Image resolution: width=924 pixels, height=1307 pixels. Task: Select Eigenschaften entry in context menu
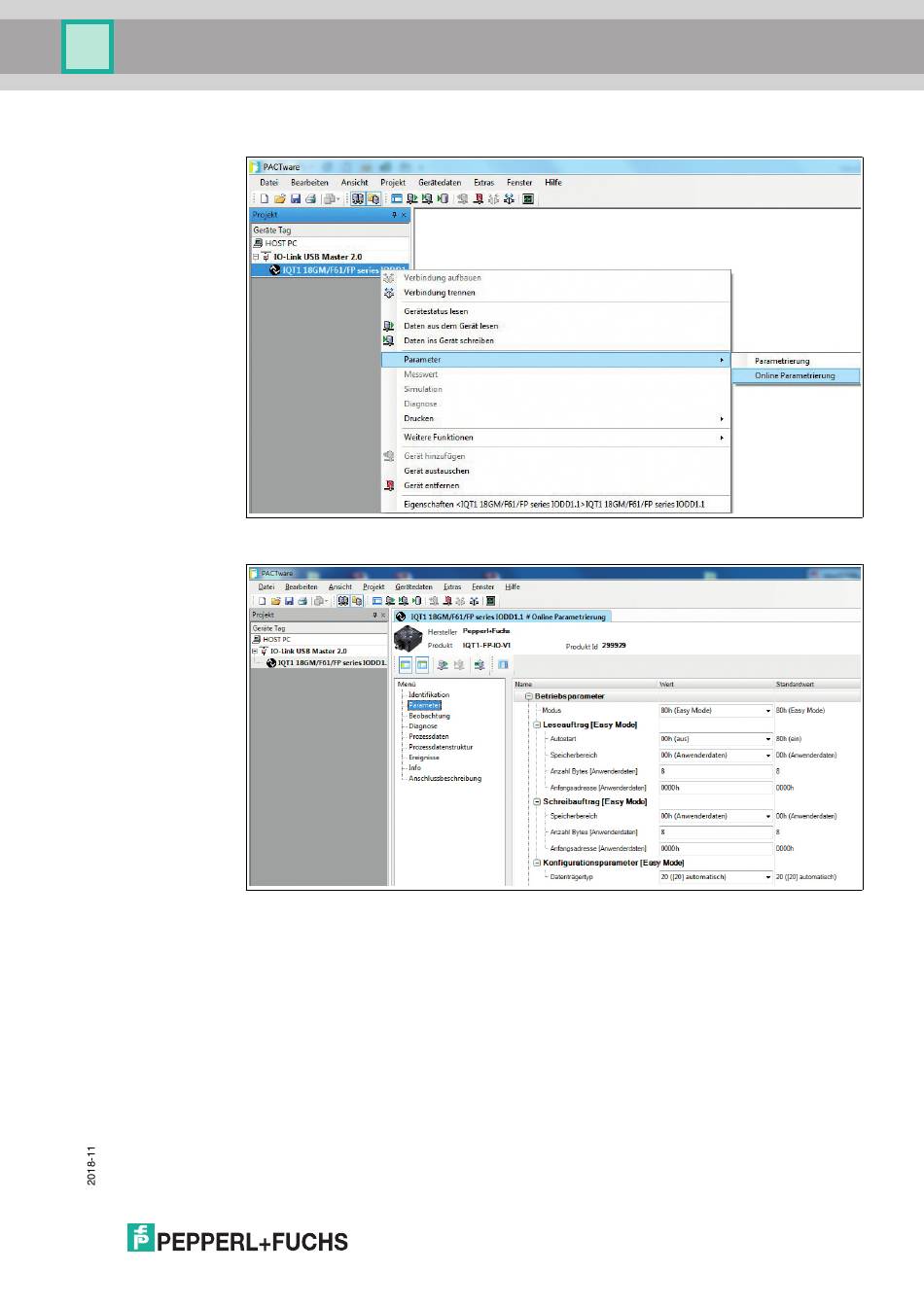[555, 505]
